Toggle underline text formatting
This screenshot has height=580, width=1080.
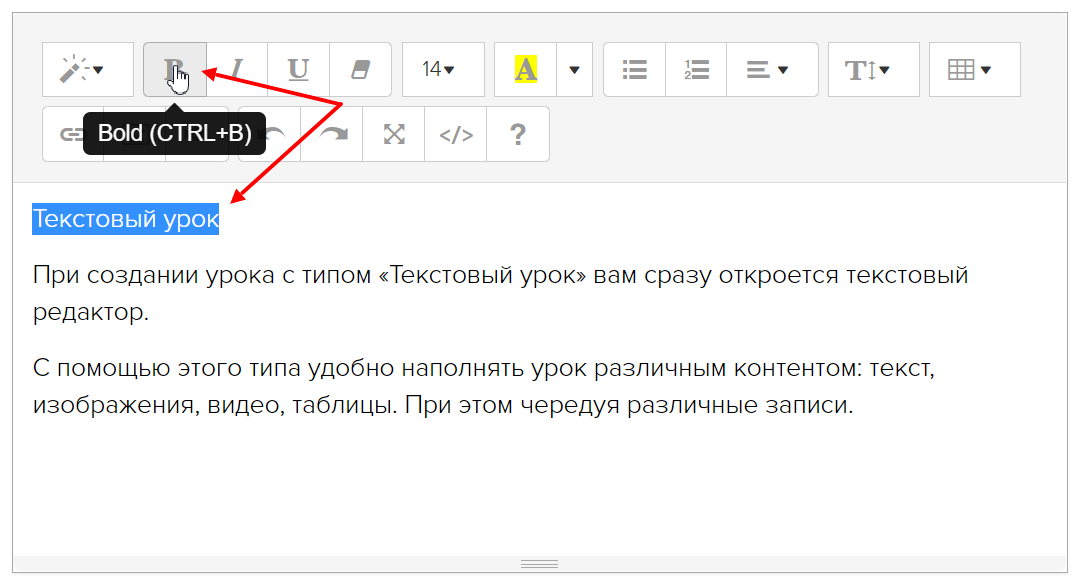(x=298, y=69)
